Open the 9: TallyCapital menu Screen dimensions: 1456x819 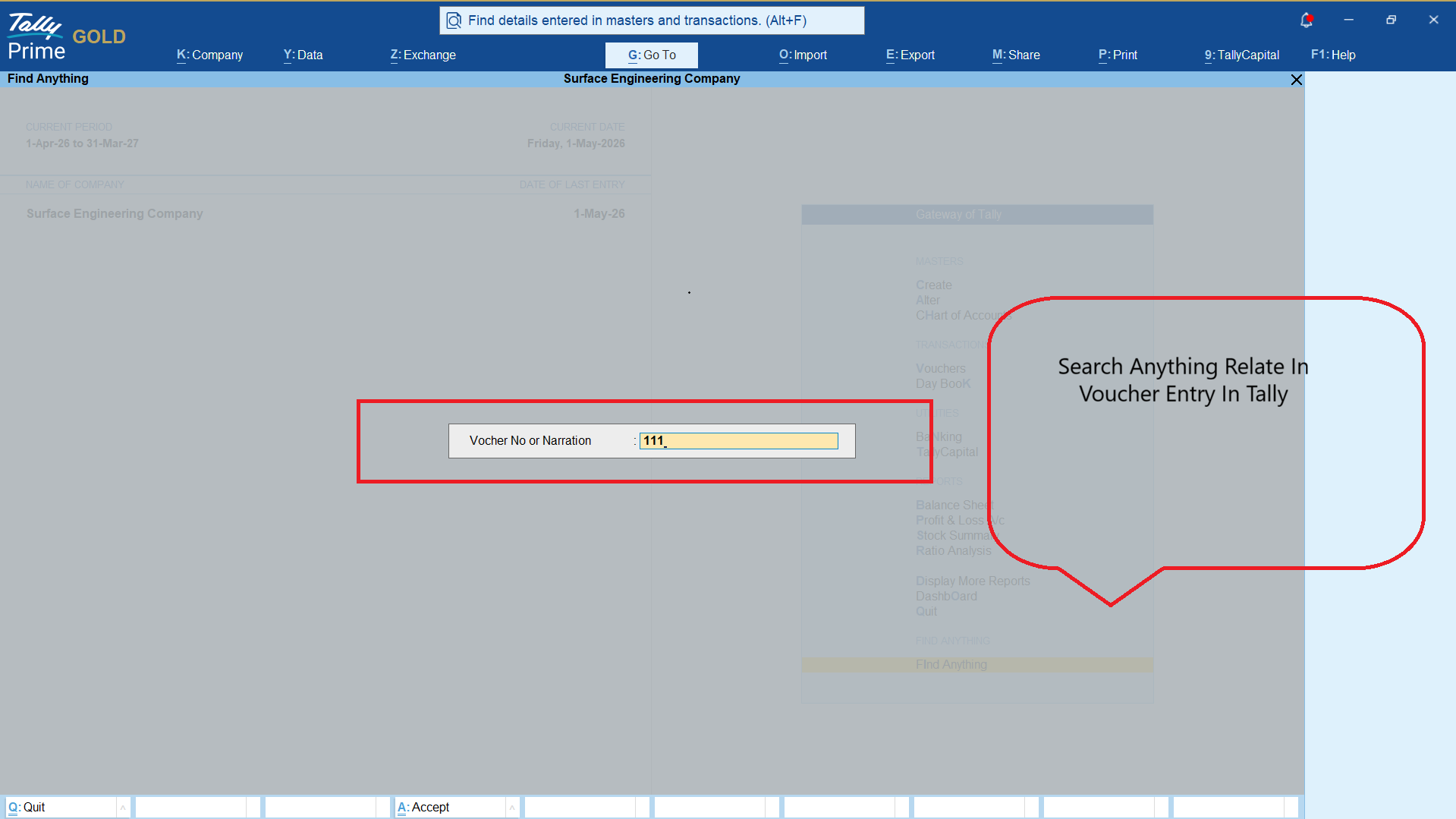click(x=1241, y=55)
